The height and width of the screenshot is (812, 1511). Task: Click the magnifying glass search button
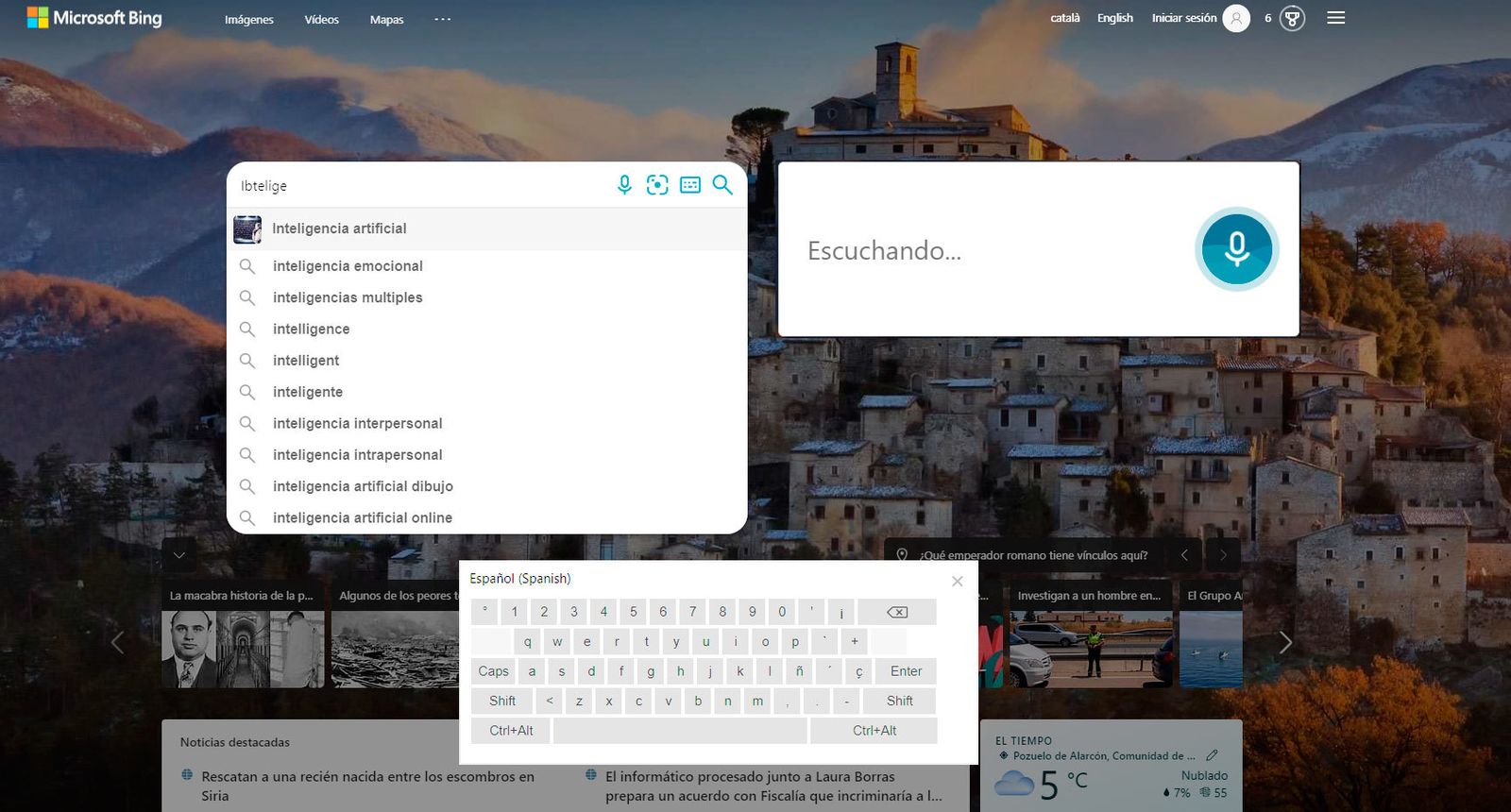pos(722,185)
